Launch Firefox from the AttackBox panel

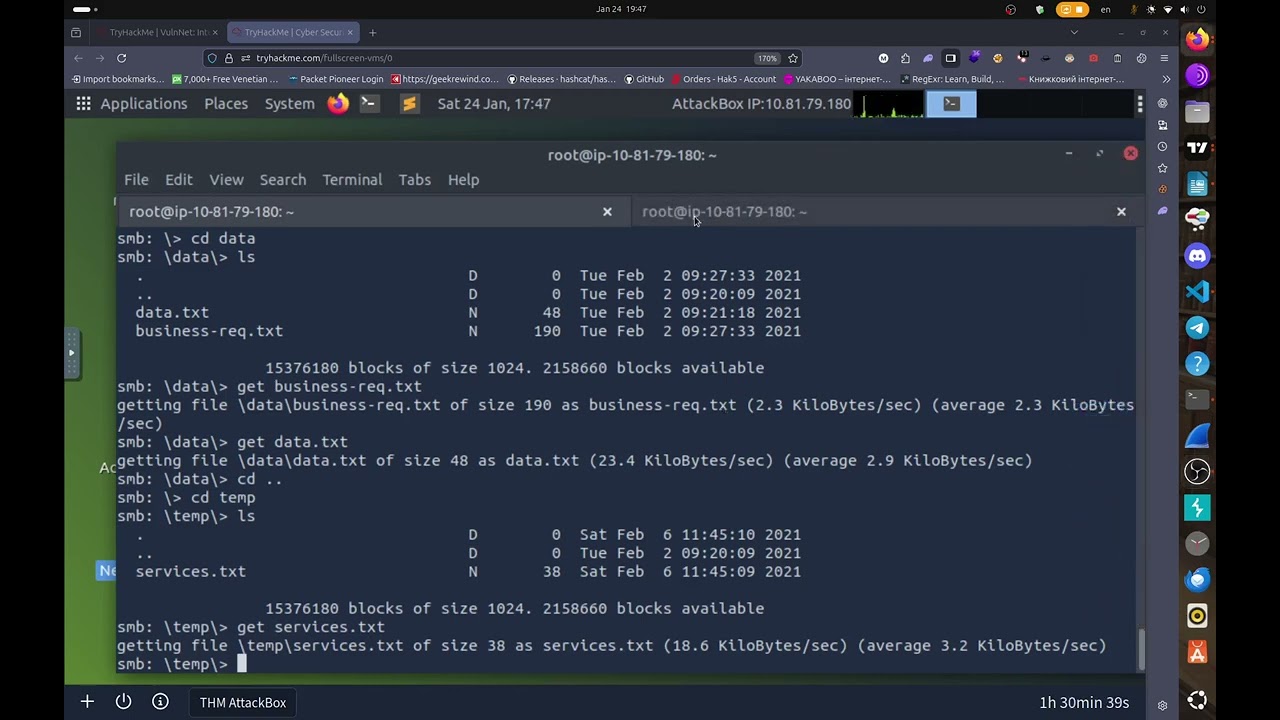(x=338, y=103)
